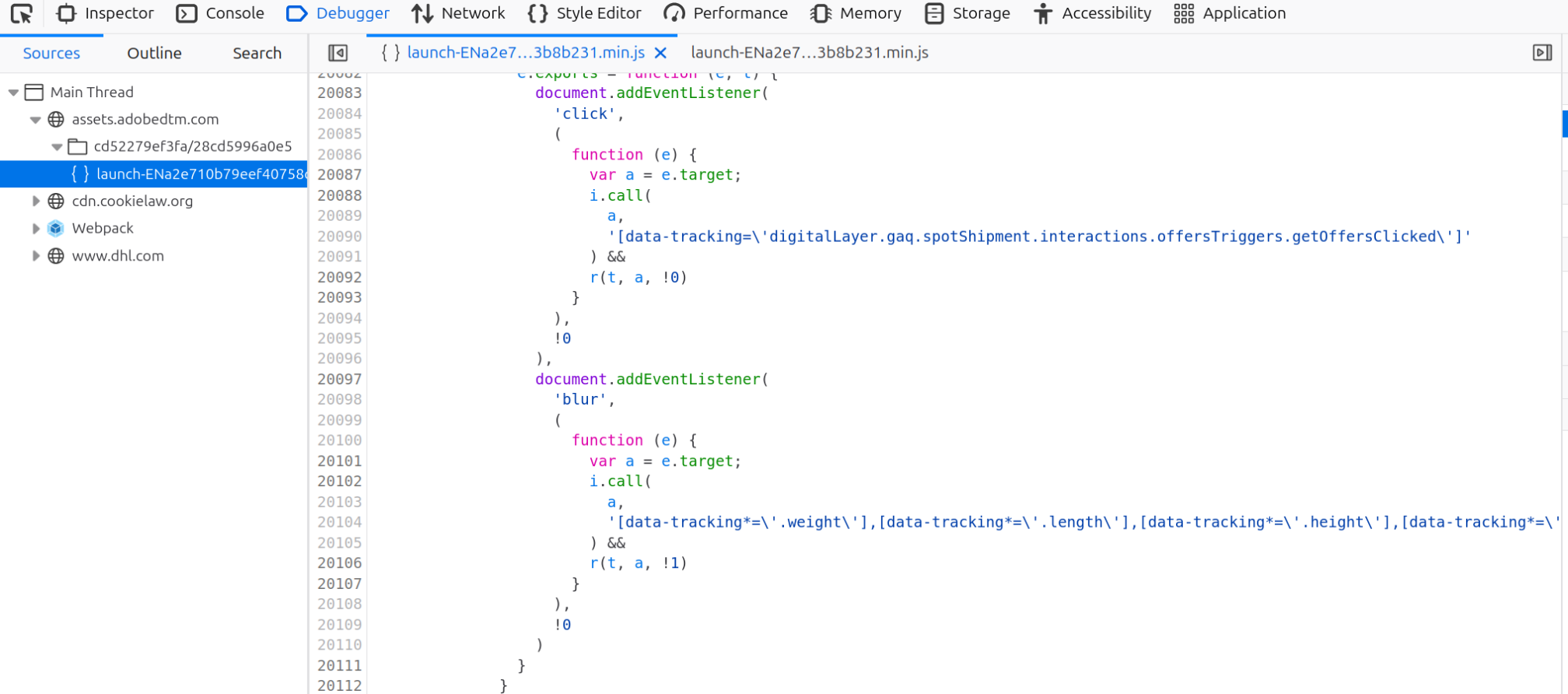This screenshot has height=694, width=1568.
Task: Open the Search tab in Debugger
Action: click(257, 53)
